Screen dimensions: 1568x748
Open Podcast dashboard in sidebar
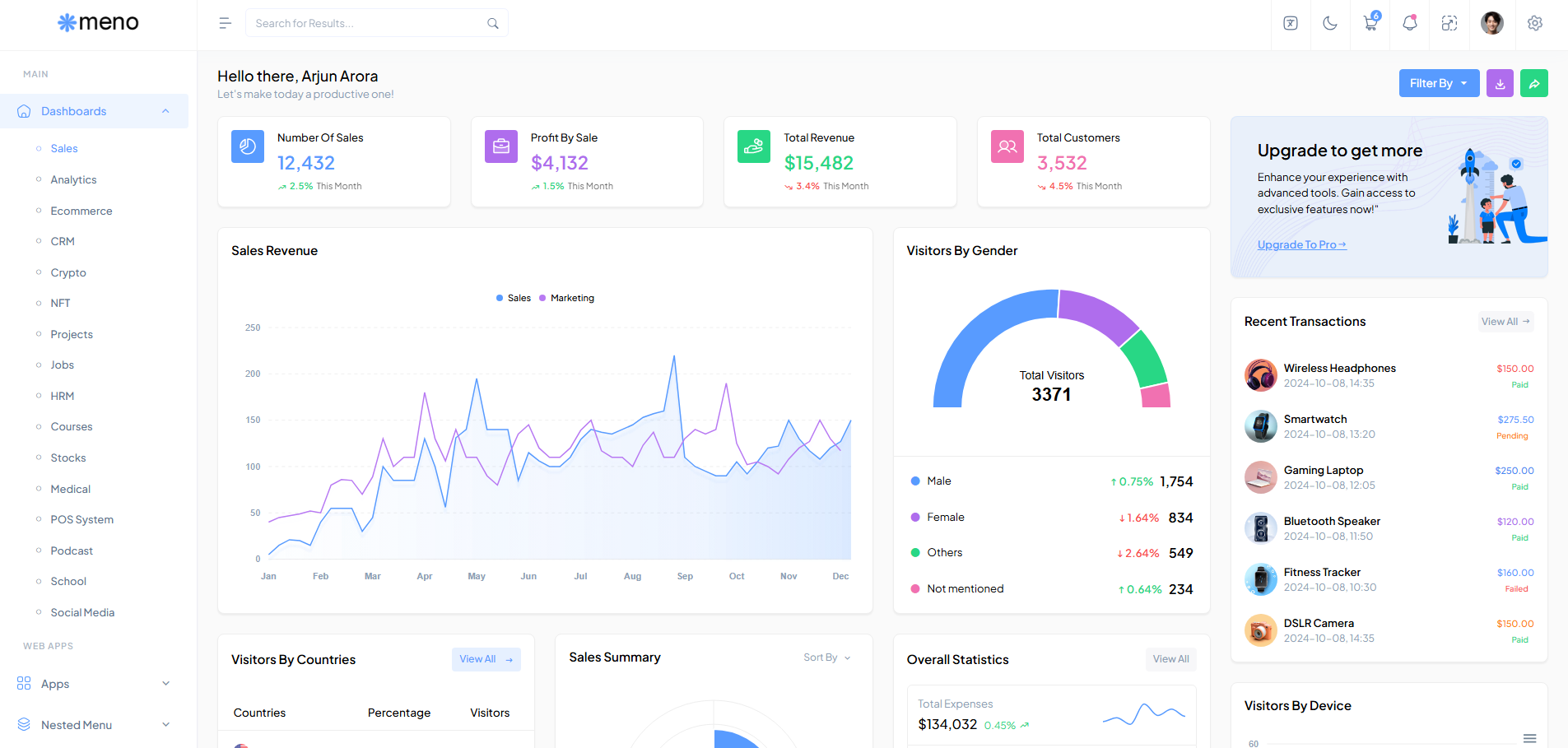pos(72,551)
